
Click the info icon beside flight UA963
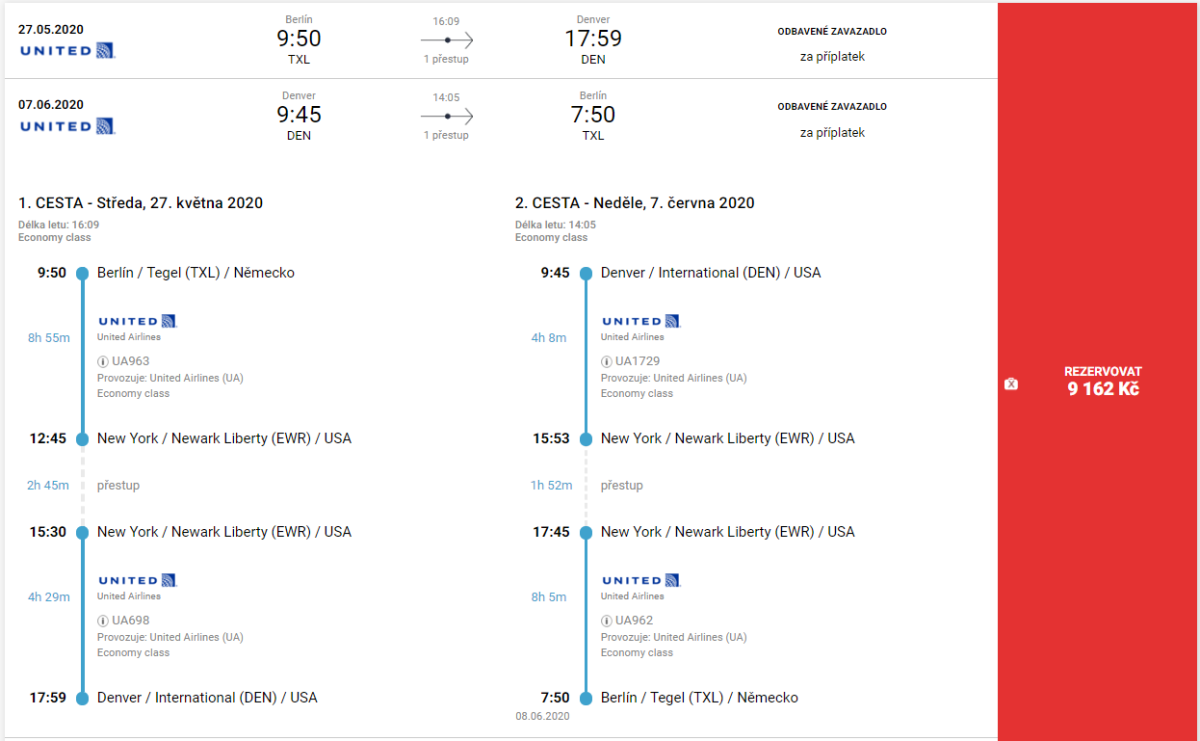102,361
